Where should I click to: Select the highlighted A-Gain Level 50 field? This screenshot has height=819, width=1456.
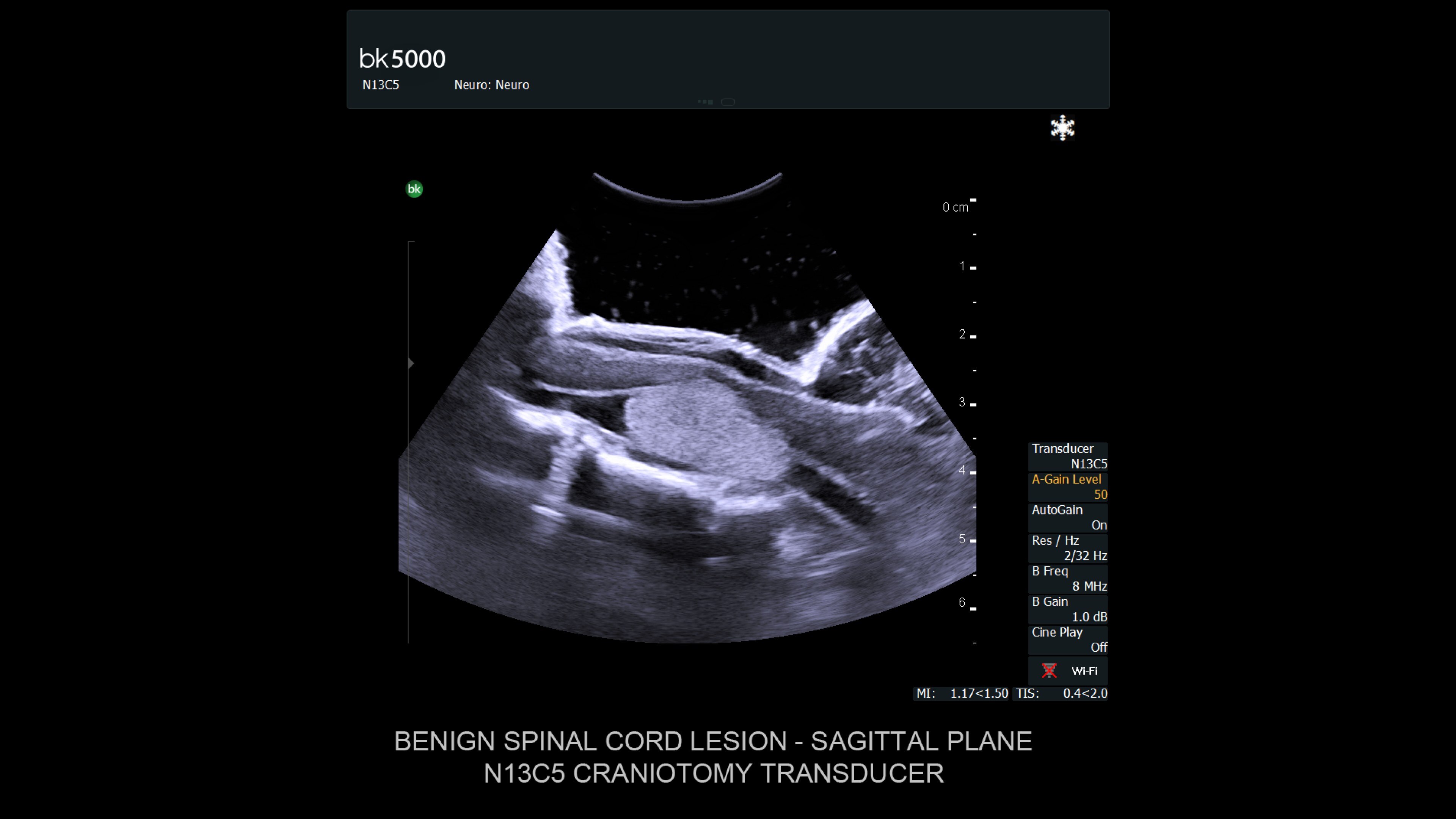(1068, 486)
